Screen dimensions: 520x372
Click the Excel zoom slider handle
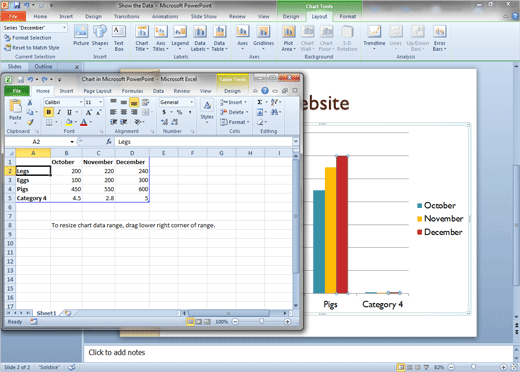(261, 321)
